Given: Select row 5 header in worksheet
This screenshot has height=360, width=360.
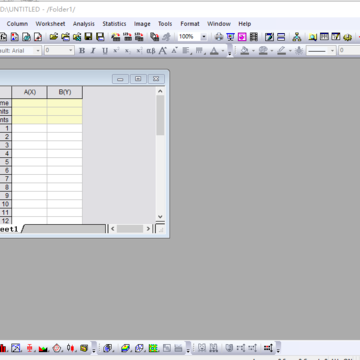Looking at the screenshot, I should [6, 162].
